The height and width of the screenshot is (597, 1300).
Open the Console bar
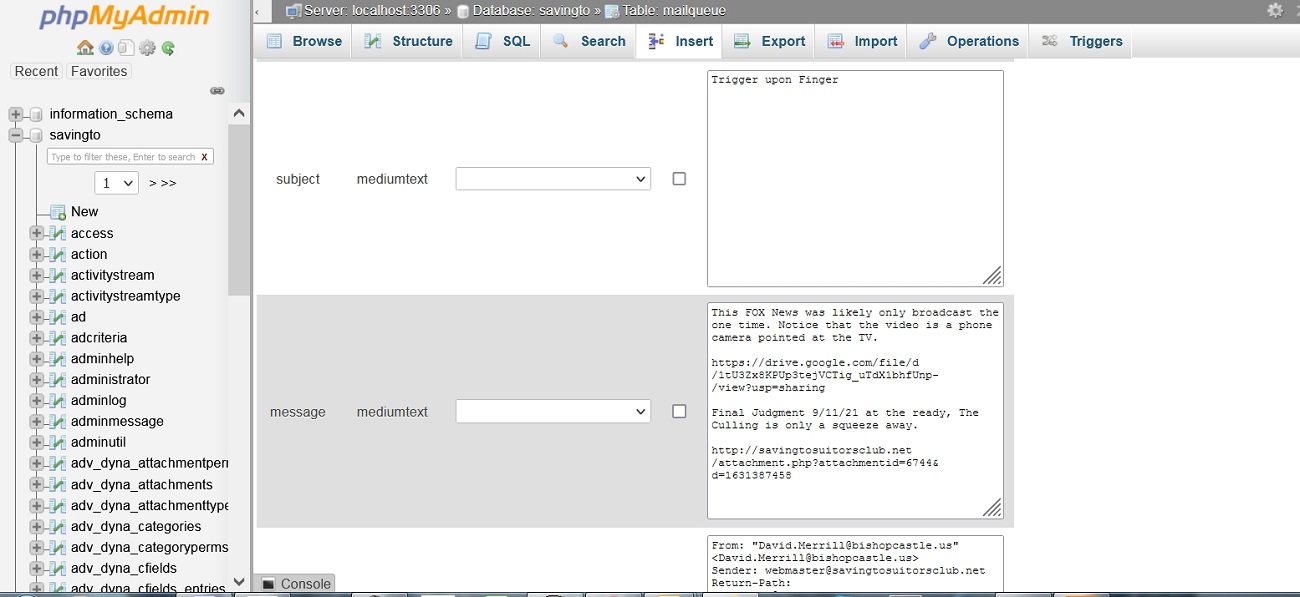tap(295, 584)
